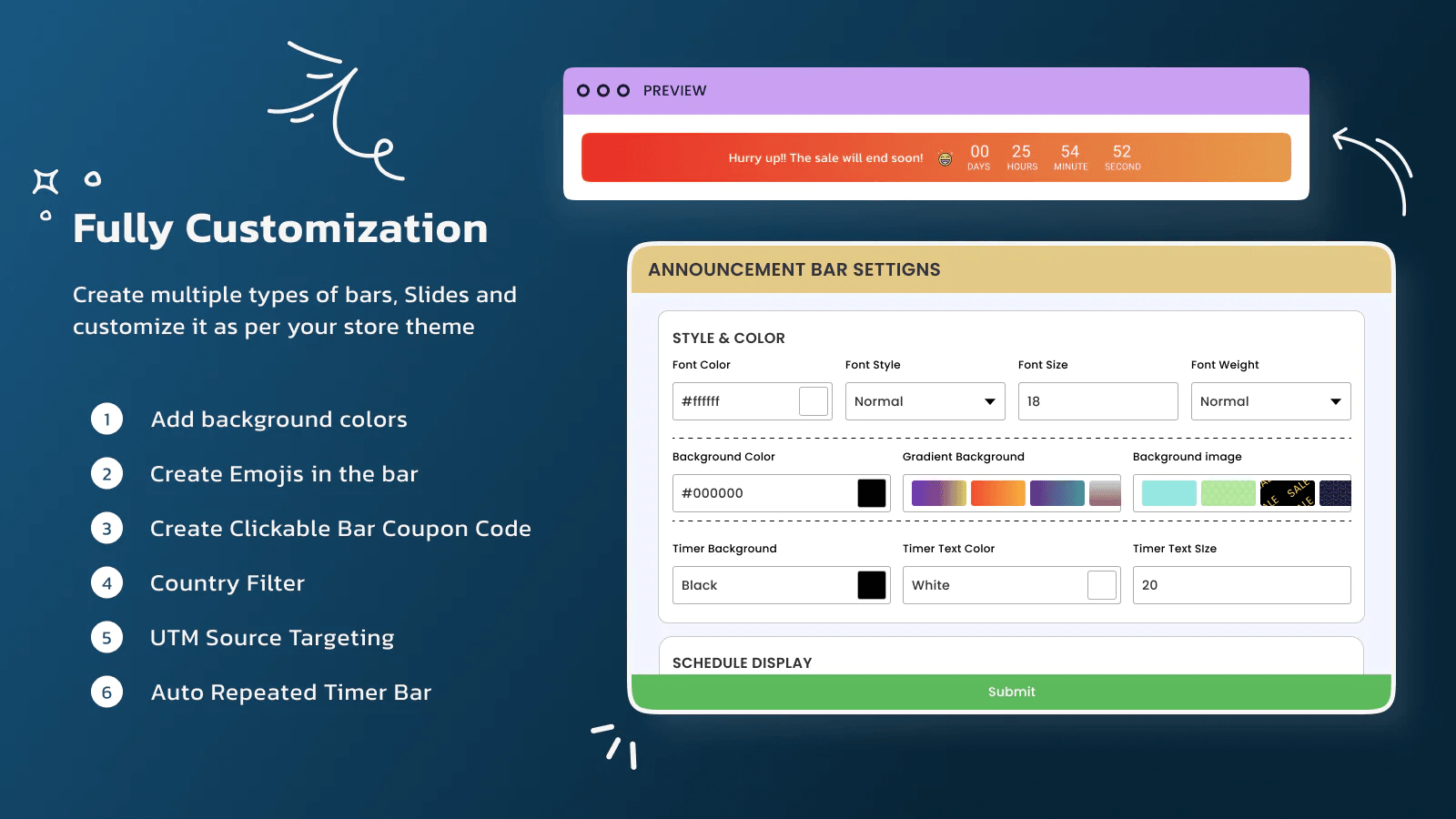Open the Font Style dropdown
The image size is (1456, 819).
[925, 401]
